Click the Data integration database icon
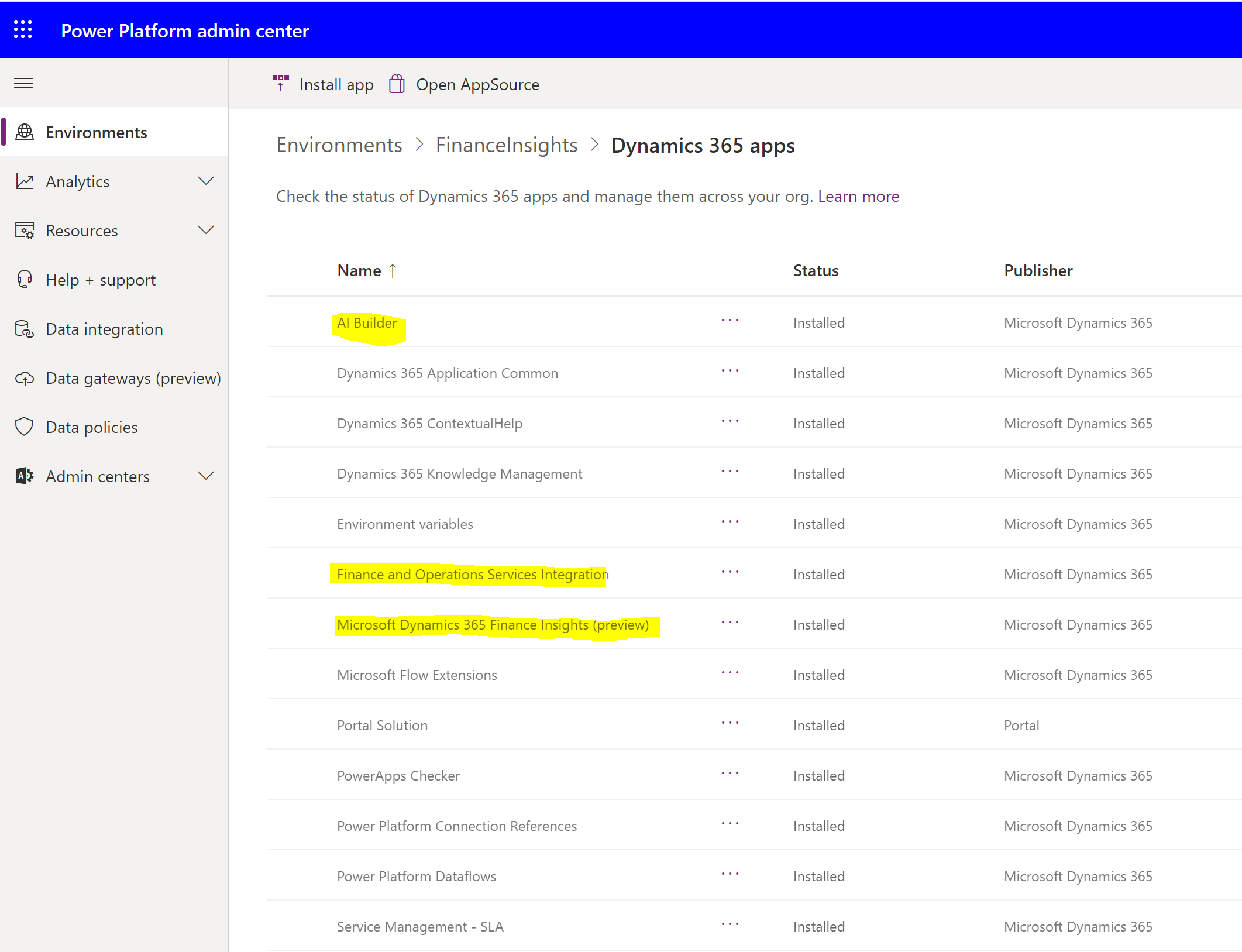 (x=25, y=329)
